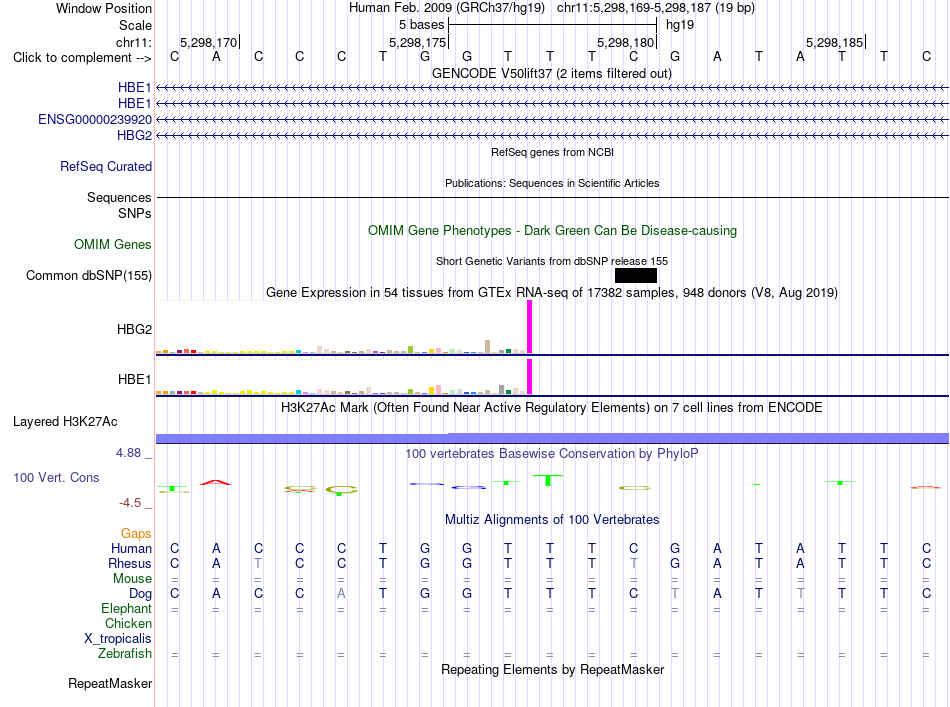This screenshot has height=707, width=950.
Task: Click GENCODE V50lift37 track title
Action: (552, 73)
